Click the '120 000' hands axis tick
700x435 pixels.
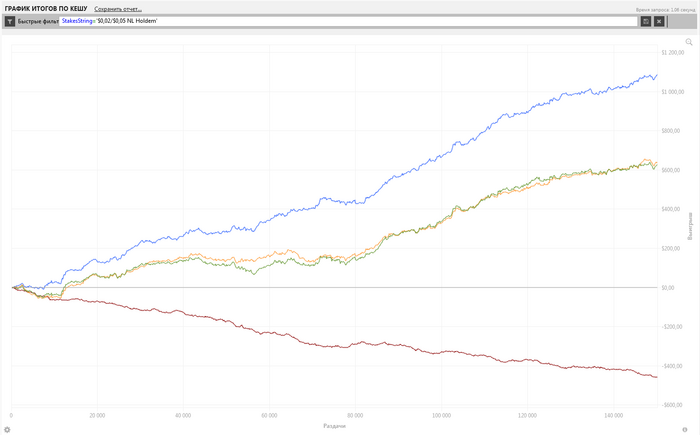click(527, 415)
